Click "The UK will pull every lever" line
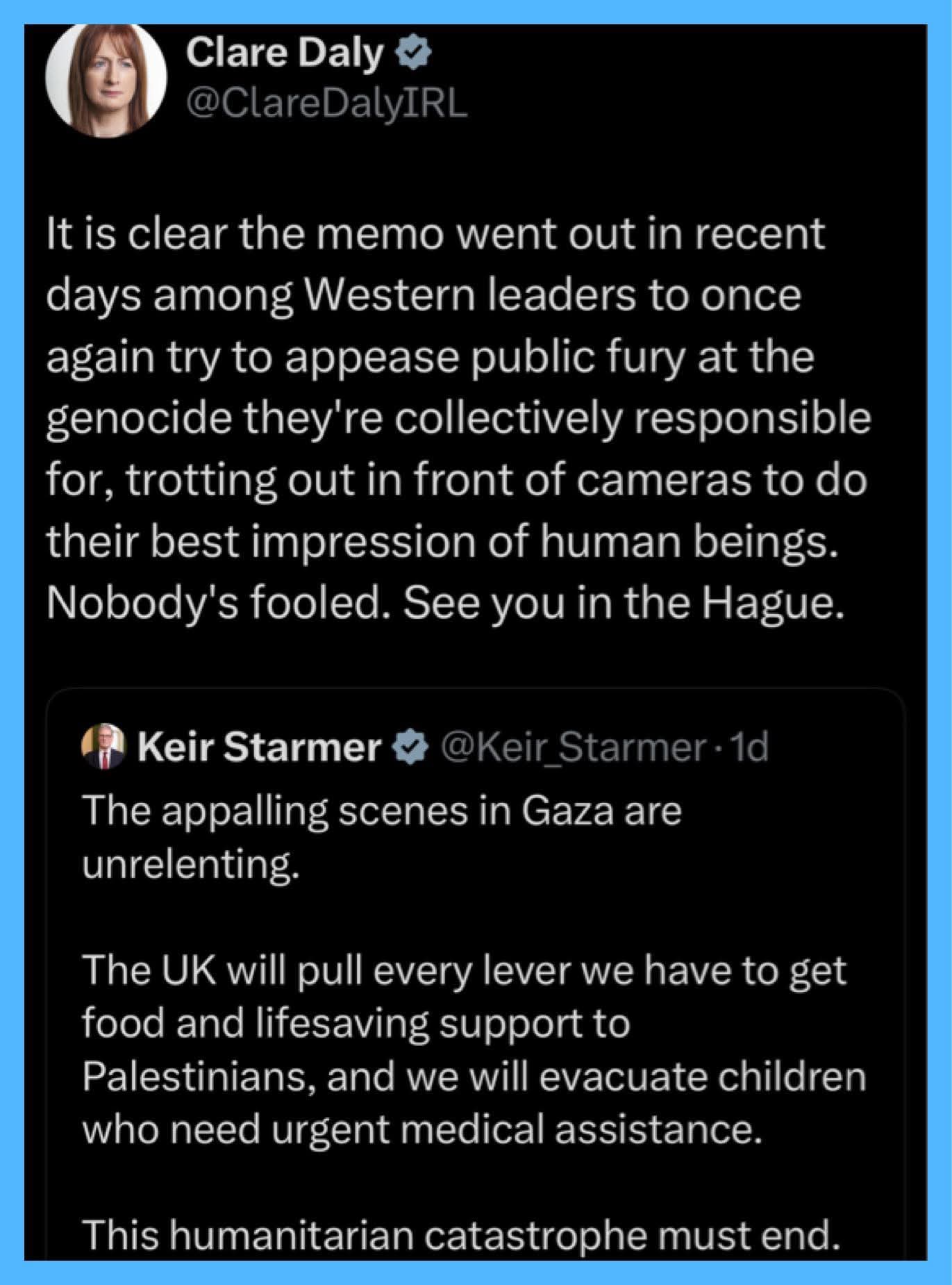952x1285 pixels. [x=464, y=970]
